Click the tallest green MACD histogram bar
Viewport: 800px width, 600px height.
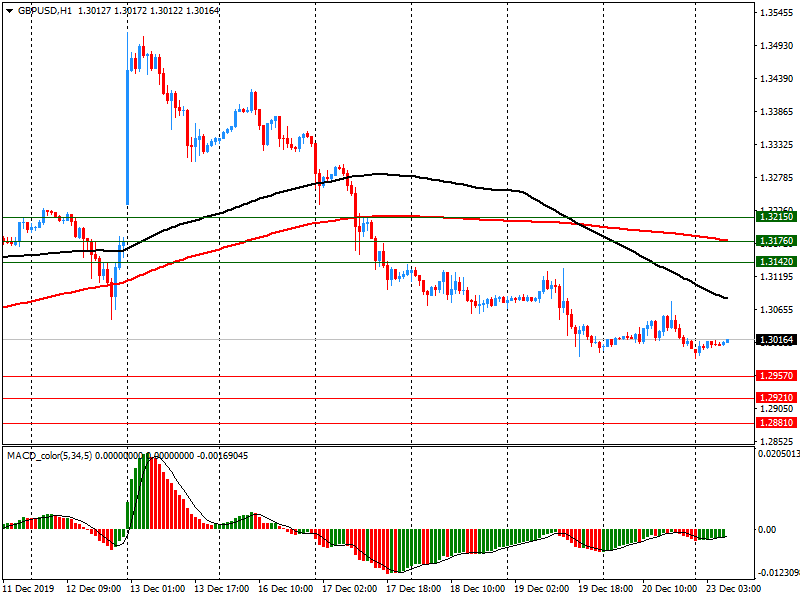148,492
